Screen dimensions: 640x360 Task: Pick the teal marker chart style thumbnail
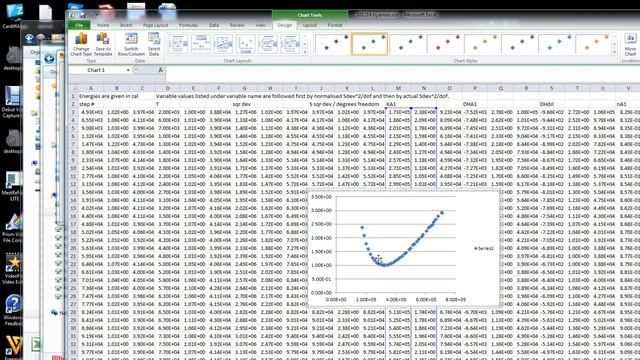pyautogui.click(x=556, y=44)
